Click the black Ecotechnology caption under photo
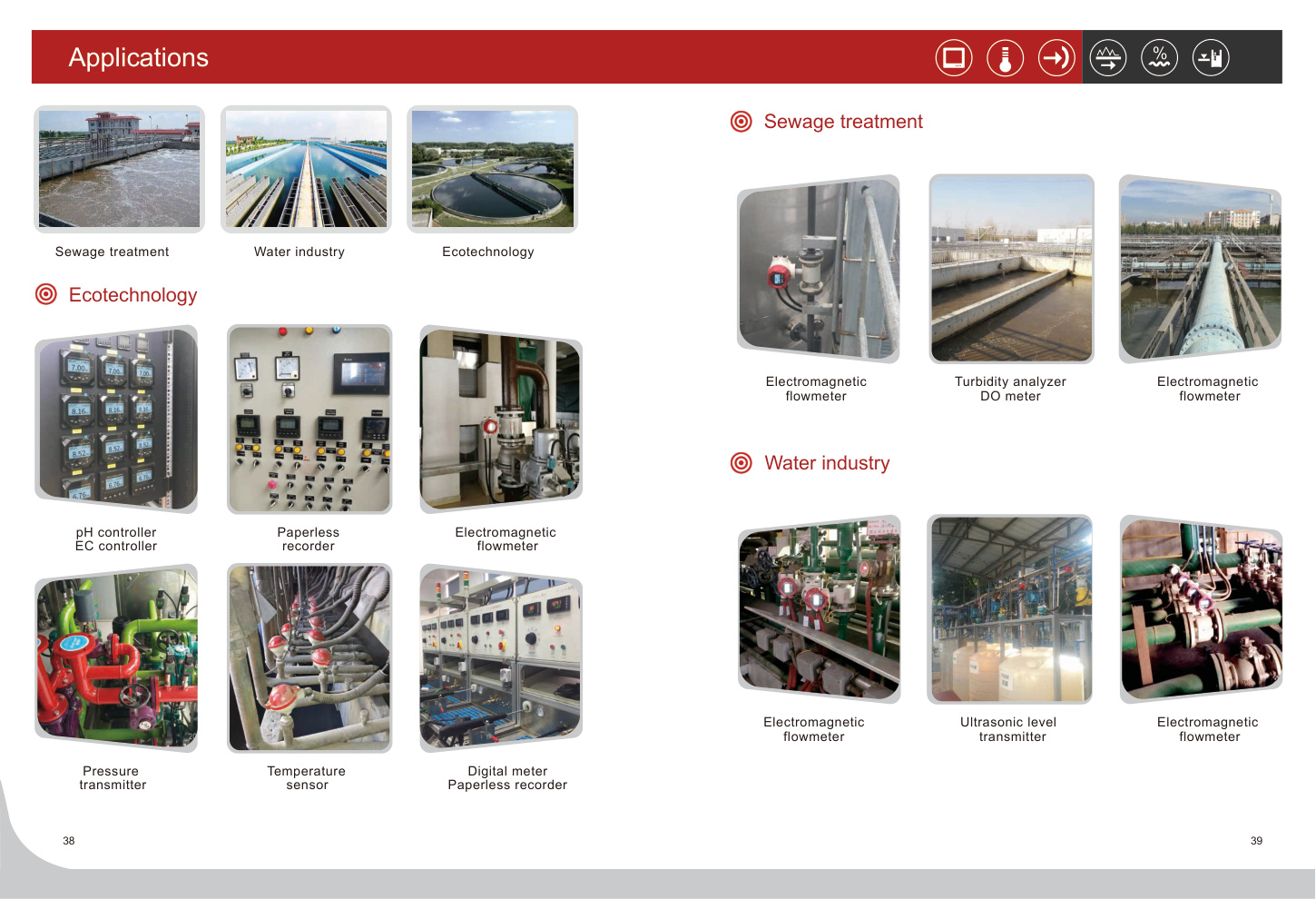The width and height of the screenshot is (1316, 899). (488, 252)
